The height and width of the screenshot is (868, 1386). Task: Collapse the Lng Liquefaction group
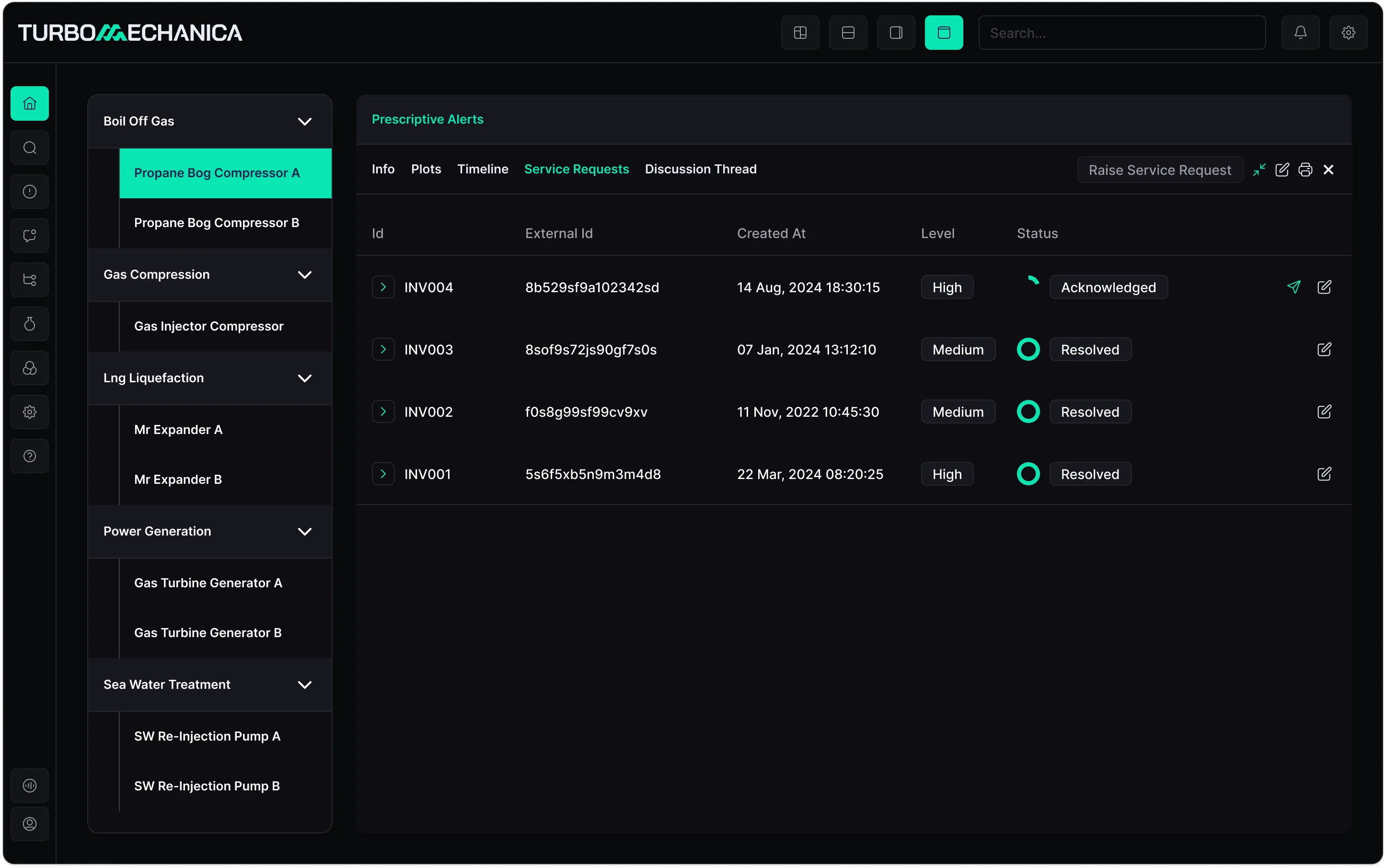(x=304, y=378)
